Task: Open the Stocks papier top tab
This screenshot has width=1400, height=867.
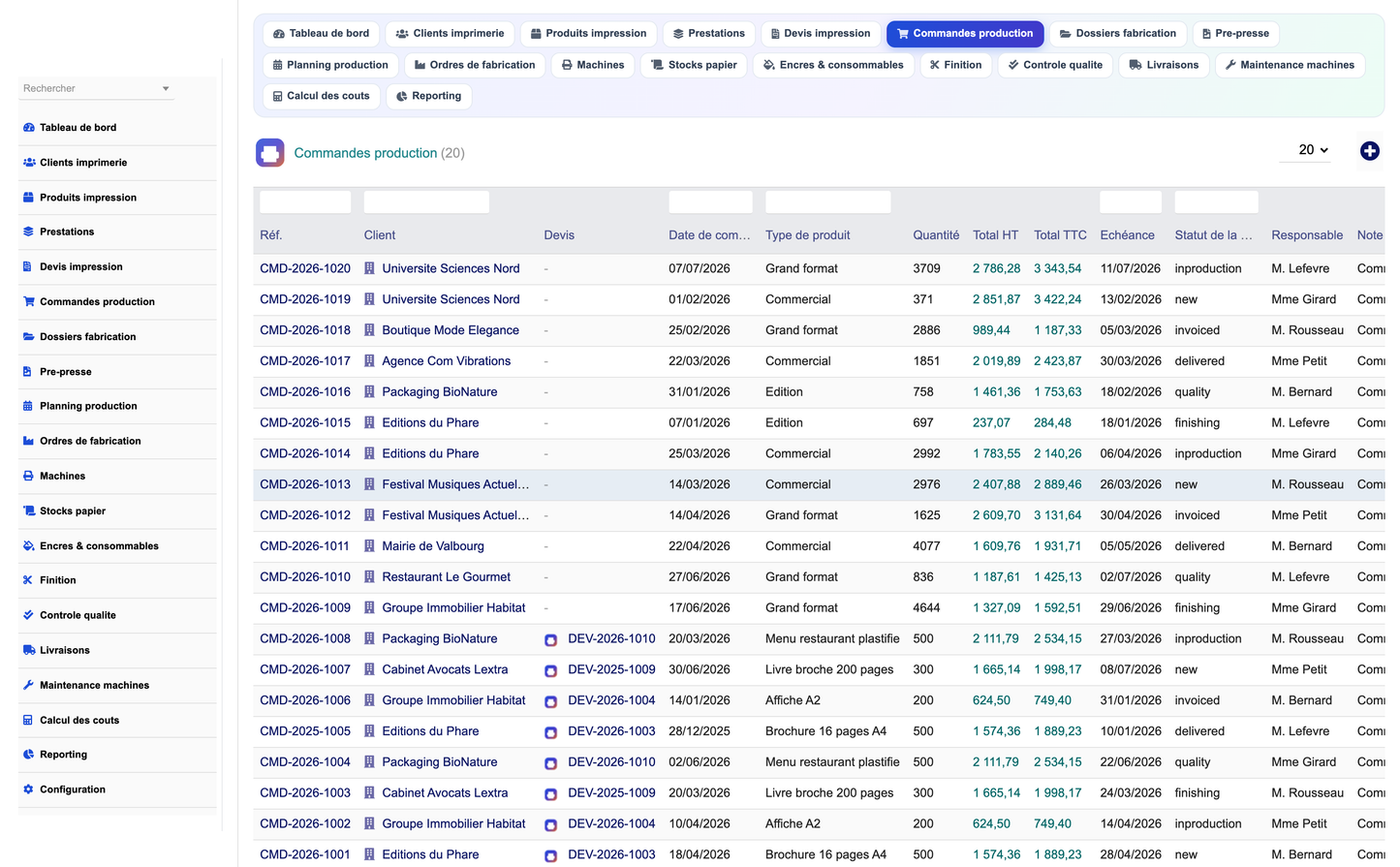Action: pyautogui.click(x=694, y=65)
